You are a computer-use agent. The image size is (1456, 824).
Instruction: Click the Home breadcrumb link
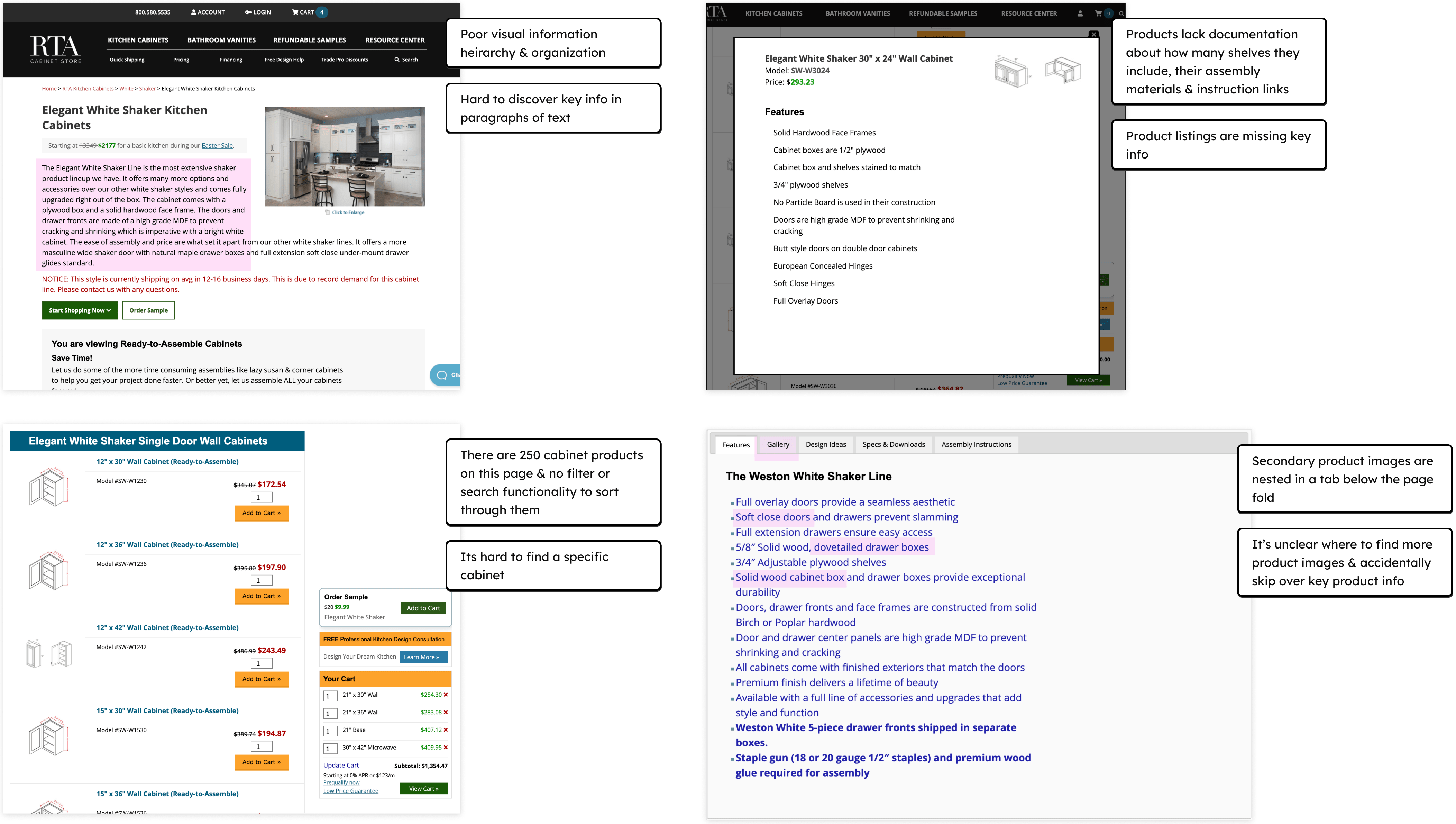pos(49,88)
